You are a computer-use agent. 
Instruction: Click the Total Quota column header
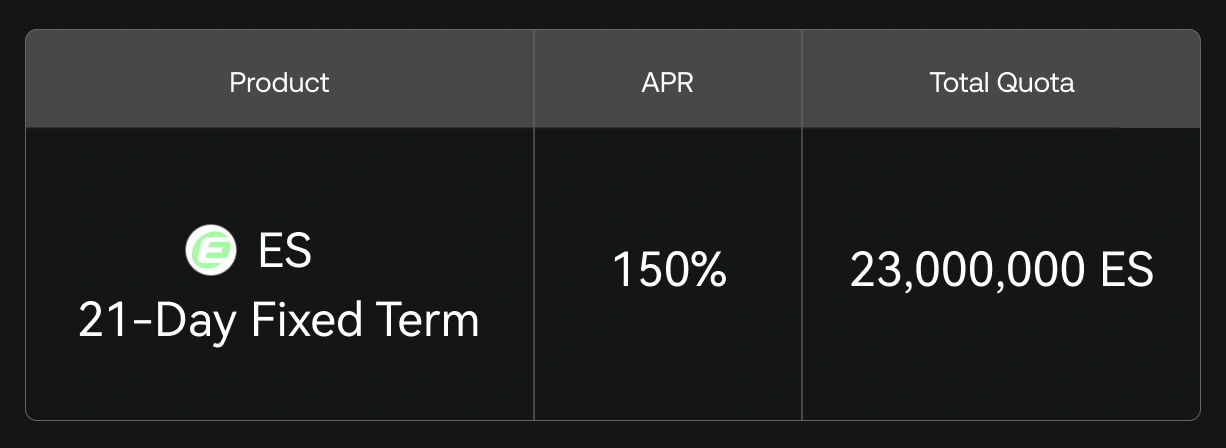(1001, 82)
